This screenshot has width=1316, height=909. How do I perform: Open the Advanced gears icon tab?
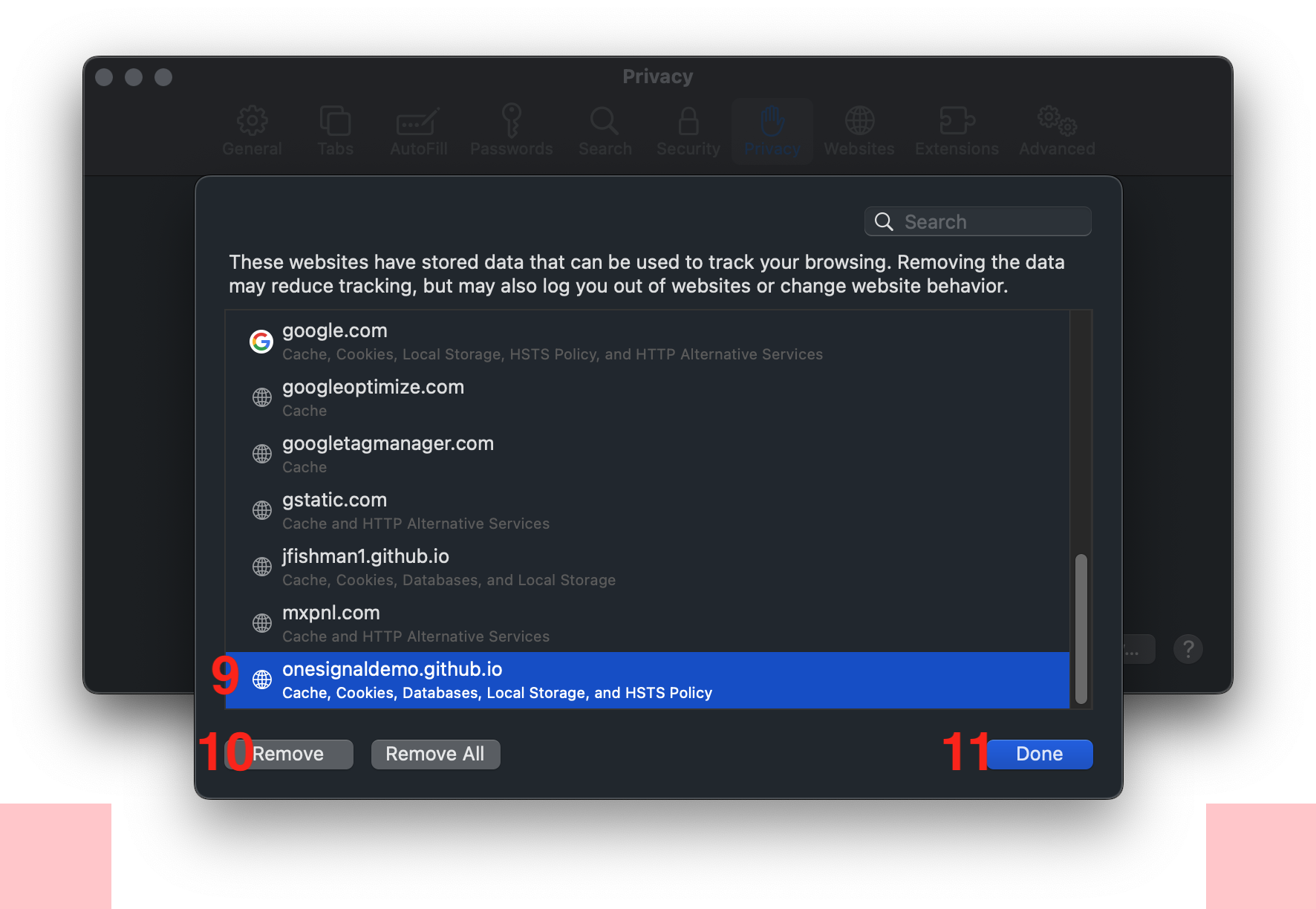pos(1057,131)
